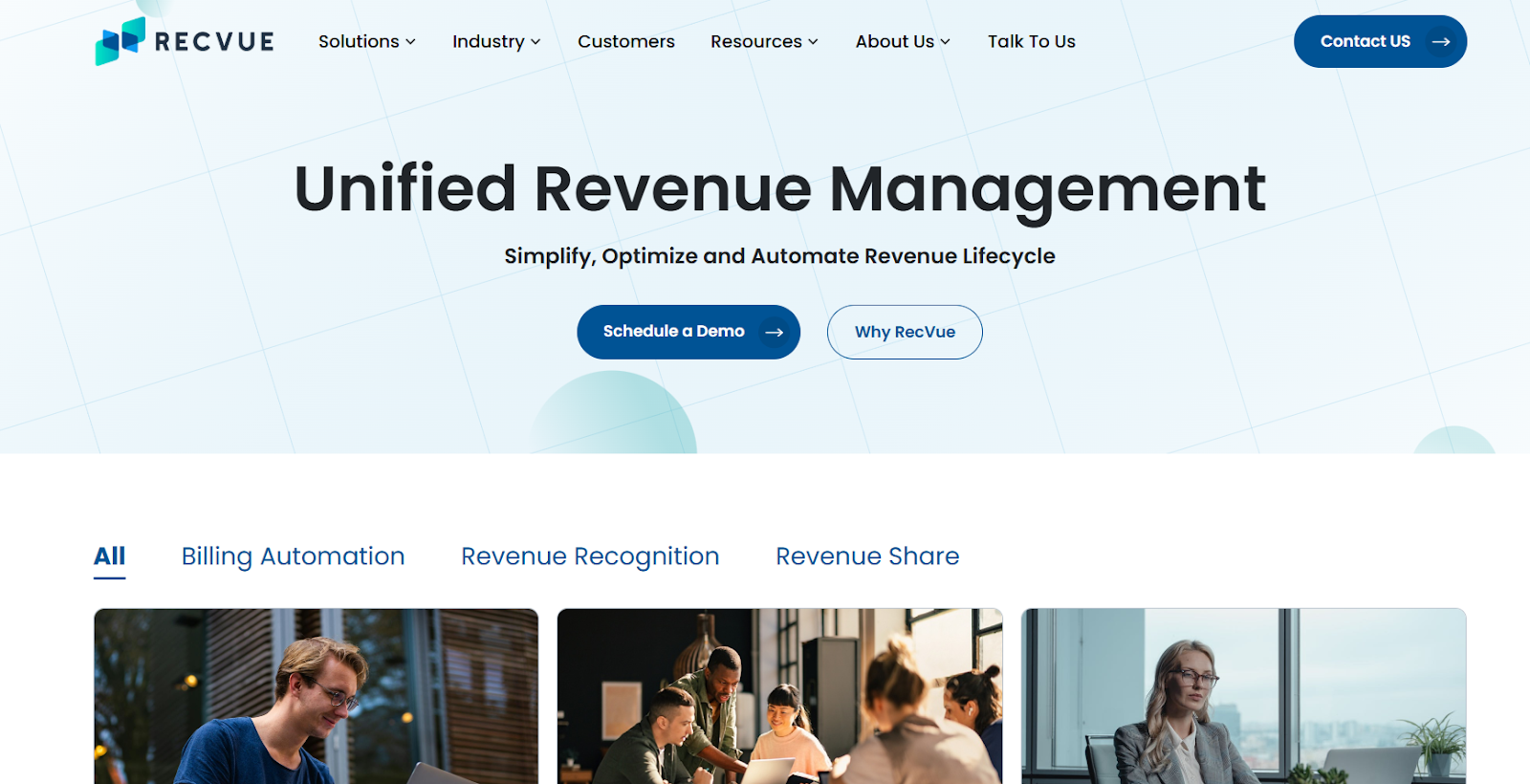Switch to the Billing Automation tab
This screenshot has width=1530, height=784.
pos(294,556)
